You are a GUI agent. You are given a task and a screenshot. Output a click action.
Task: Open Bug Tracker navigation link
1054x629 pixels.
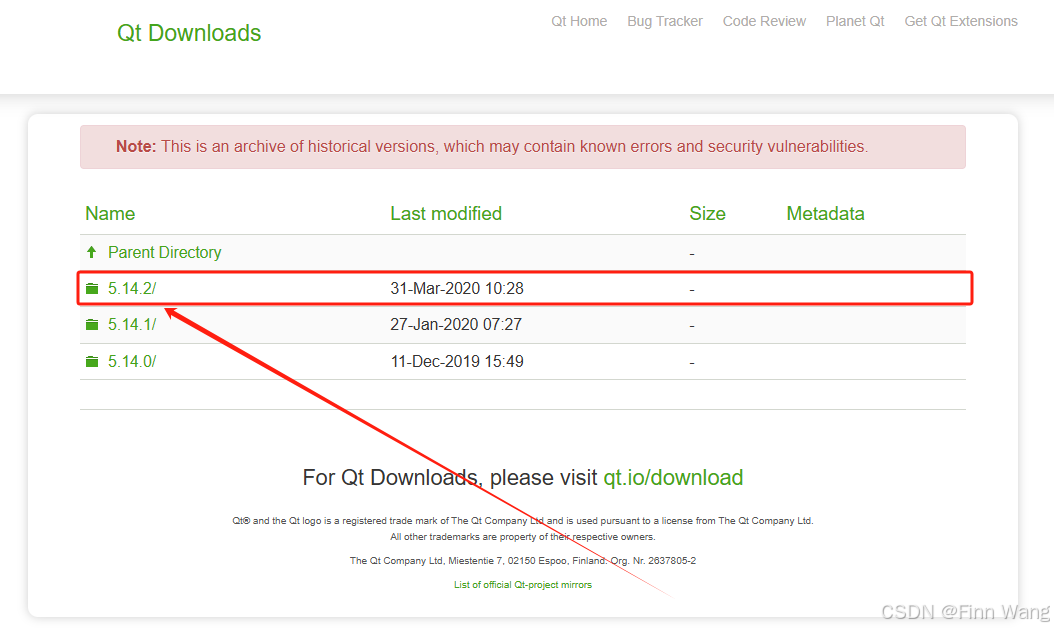click(x=665, y=22)
